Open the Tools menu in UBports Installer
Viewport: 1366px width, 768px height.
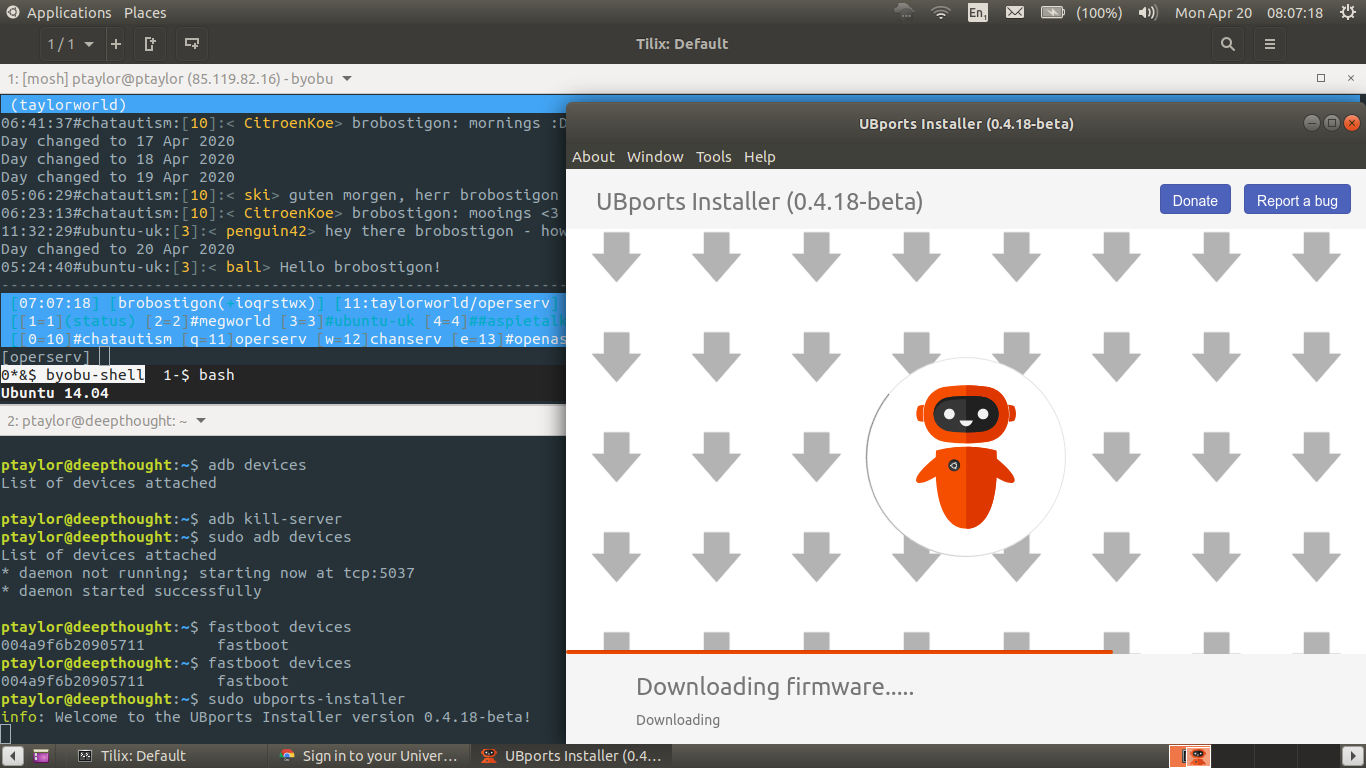tap(713, 157)
